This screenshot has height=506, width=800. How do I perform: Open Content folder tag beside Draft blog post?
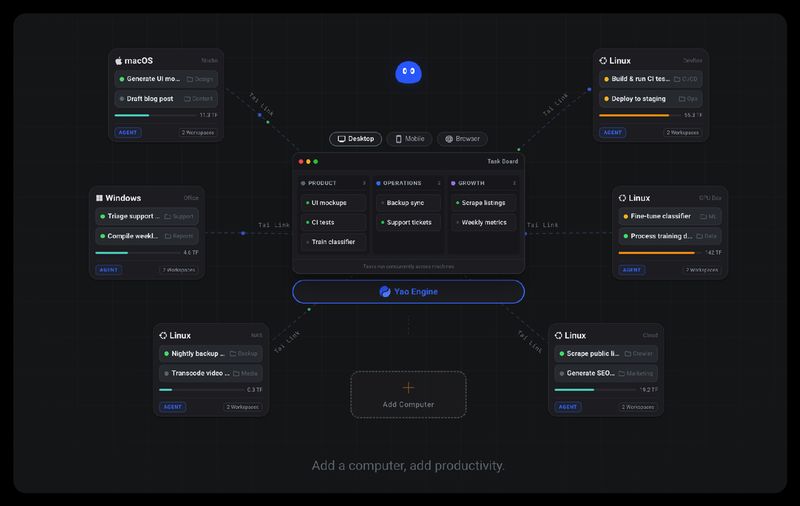(198, 99)
